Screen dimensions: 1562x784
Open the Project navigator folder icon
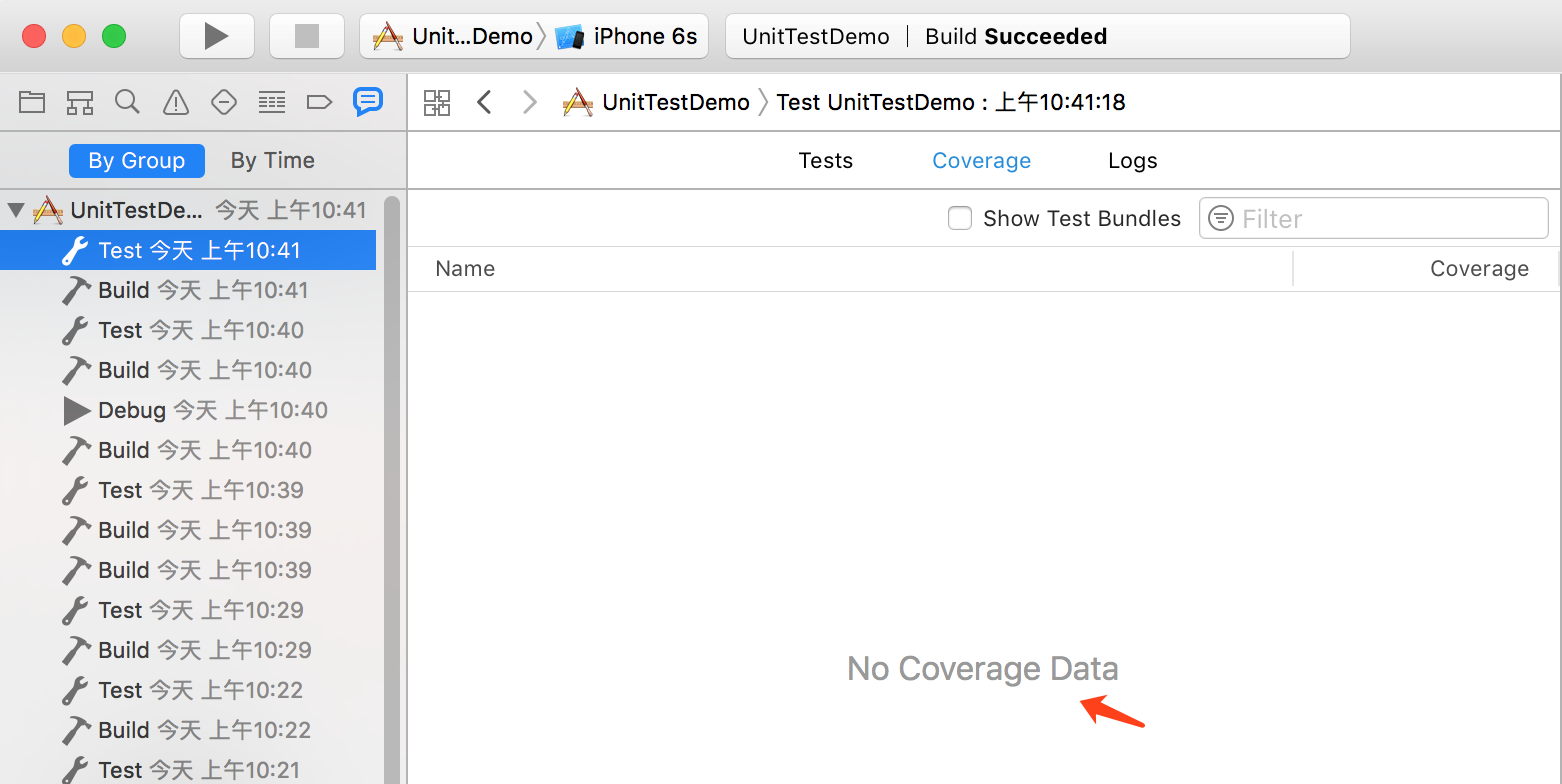32,101
